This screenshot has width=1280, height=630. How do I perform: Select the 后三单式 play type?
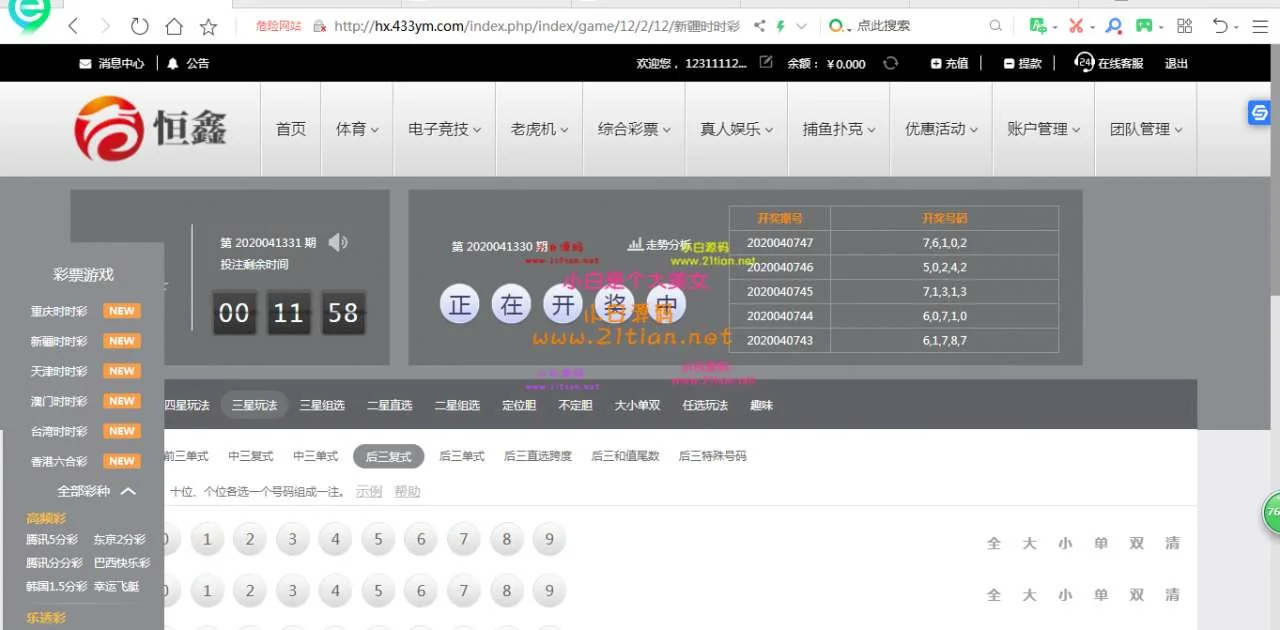click(461, 456)
